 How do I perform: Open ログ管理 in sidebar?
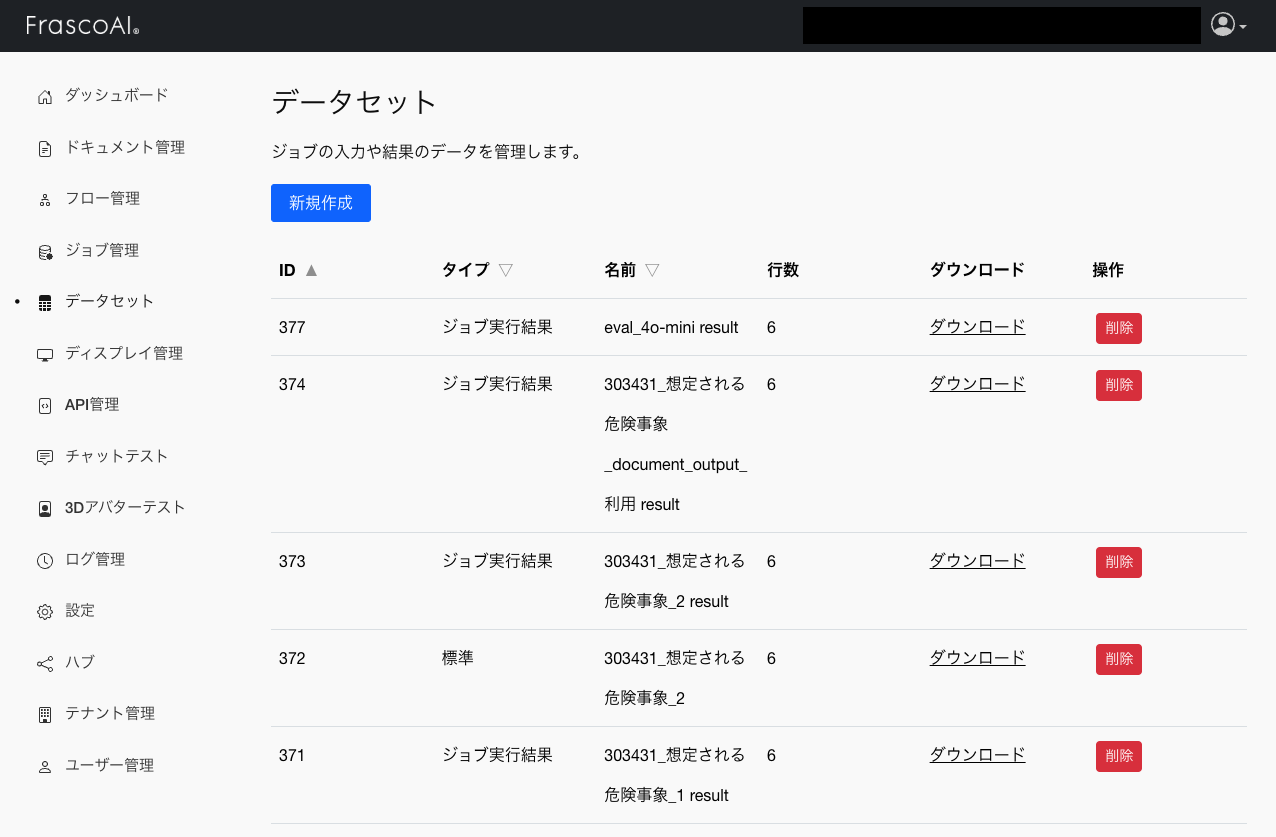pyautogui.click(x=95, y=559)
